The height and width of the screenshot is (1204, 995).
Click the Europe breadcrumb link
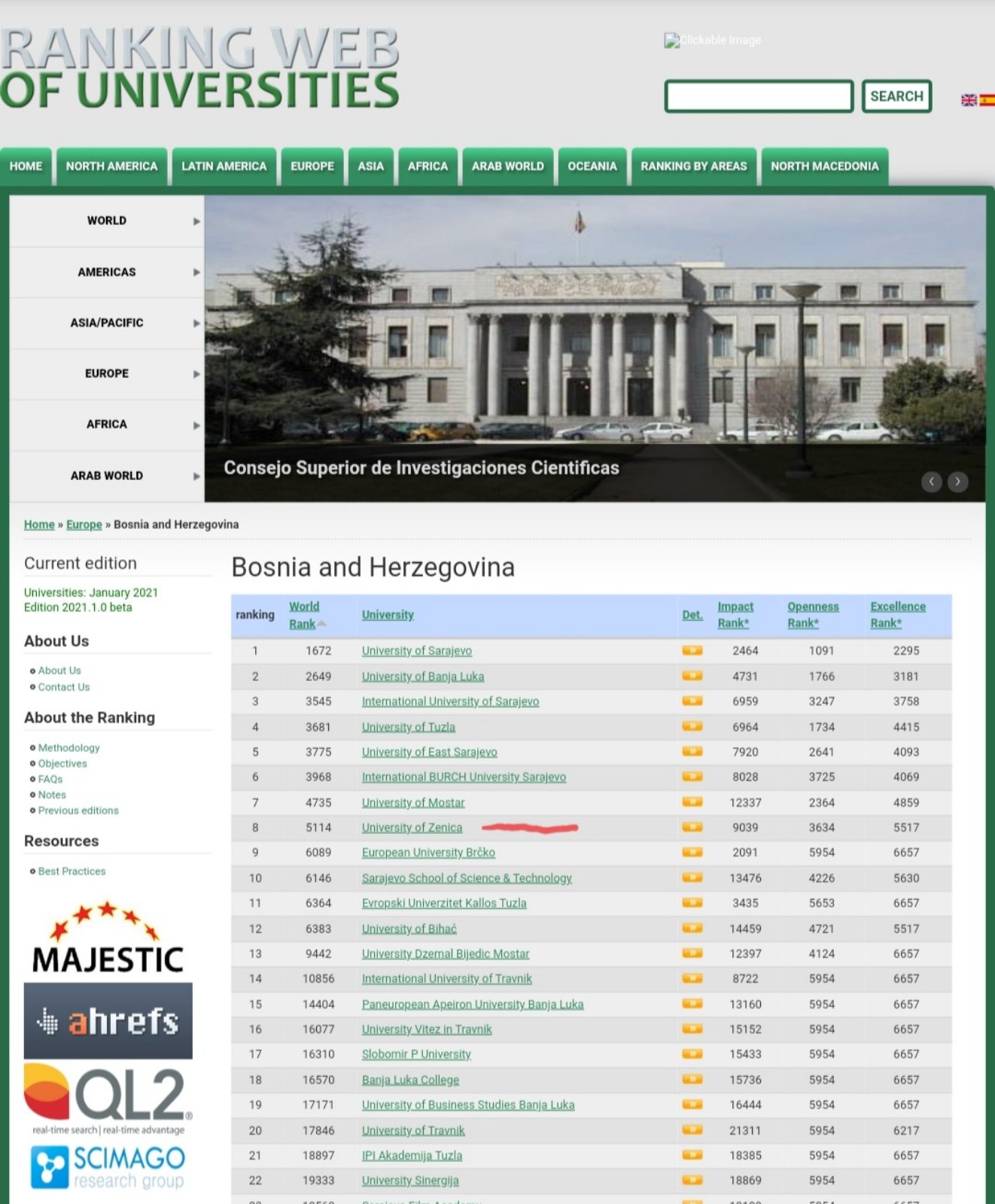(x=84, y=524)
